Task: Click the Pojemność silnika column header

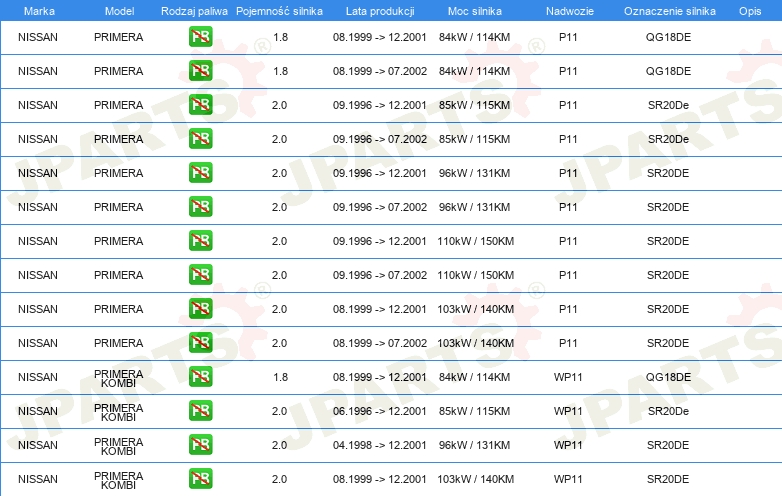Action: coord(280,10)
